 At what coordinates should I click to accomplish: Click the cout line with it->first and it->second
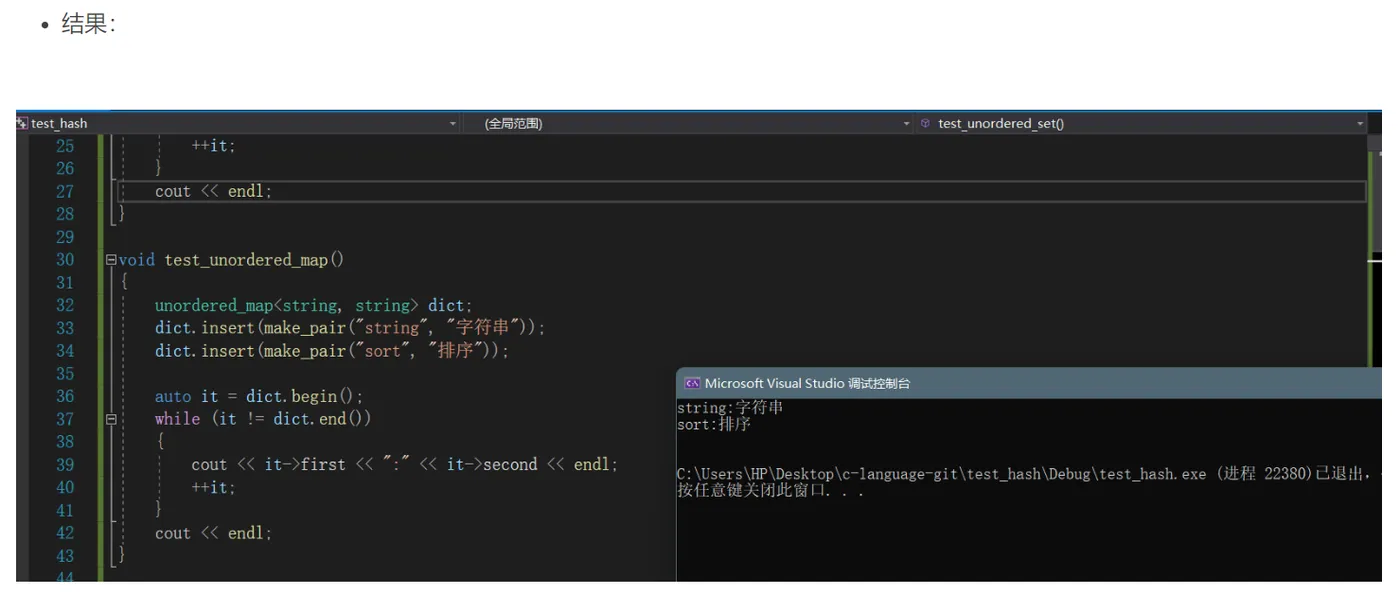pyautogui.click(x=405, y=465)
